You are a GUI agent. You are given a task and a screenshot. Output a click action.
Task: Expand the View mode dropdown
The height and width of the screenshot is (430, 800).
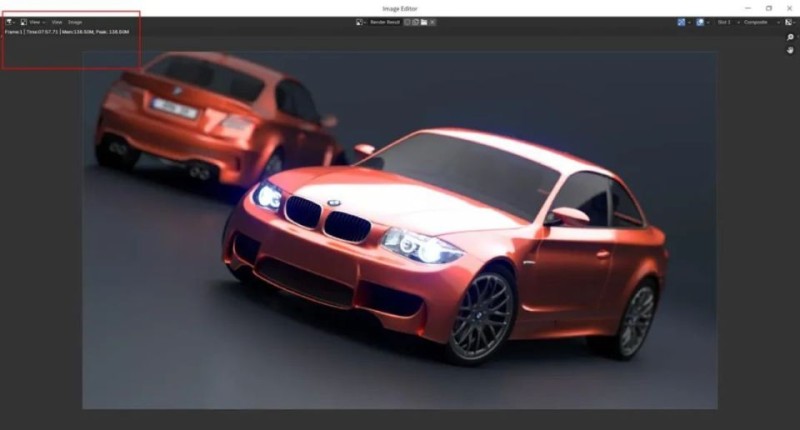(35, 21)
